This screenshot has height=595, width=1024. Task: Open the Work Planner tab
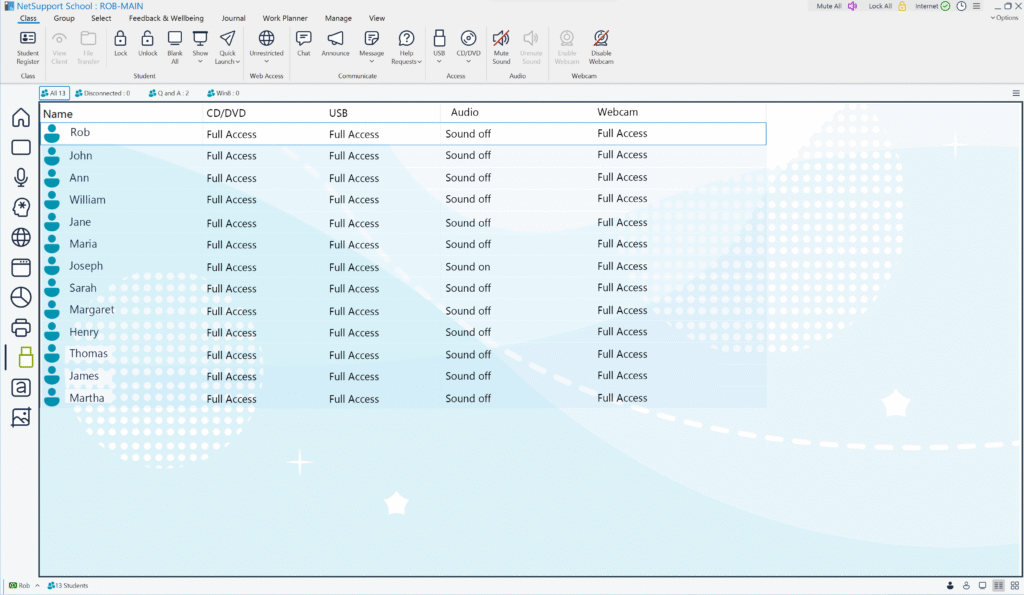click(x=285, y=18)
